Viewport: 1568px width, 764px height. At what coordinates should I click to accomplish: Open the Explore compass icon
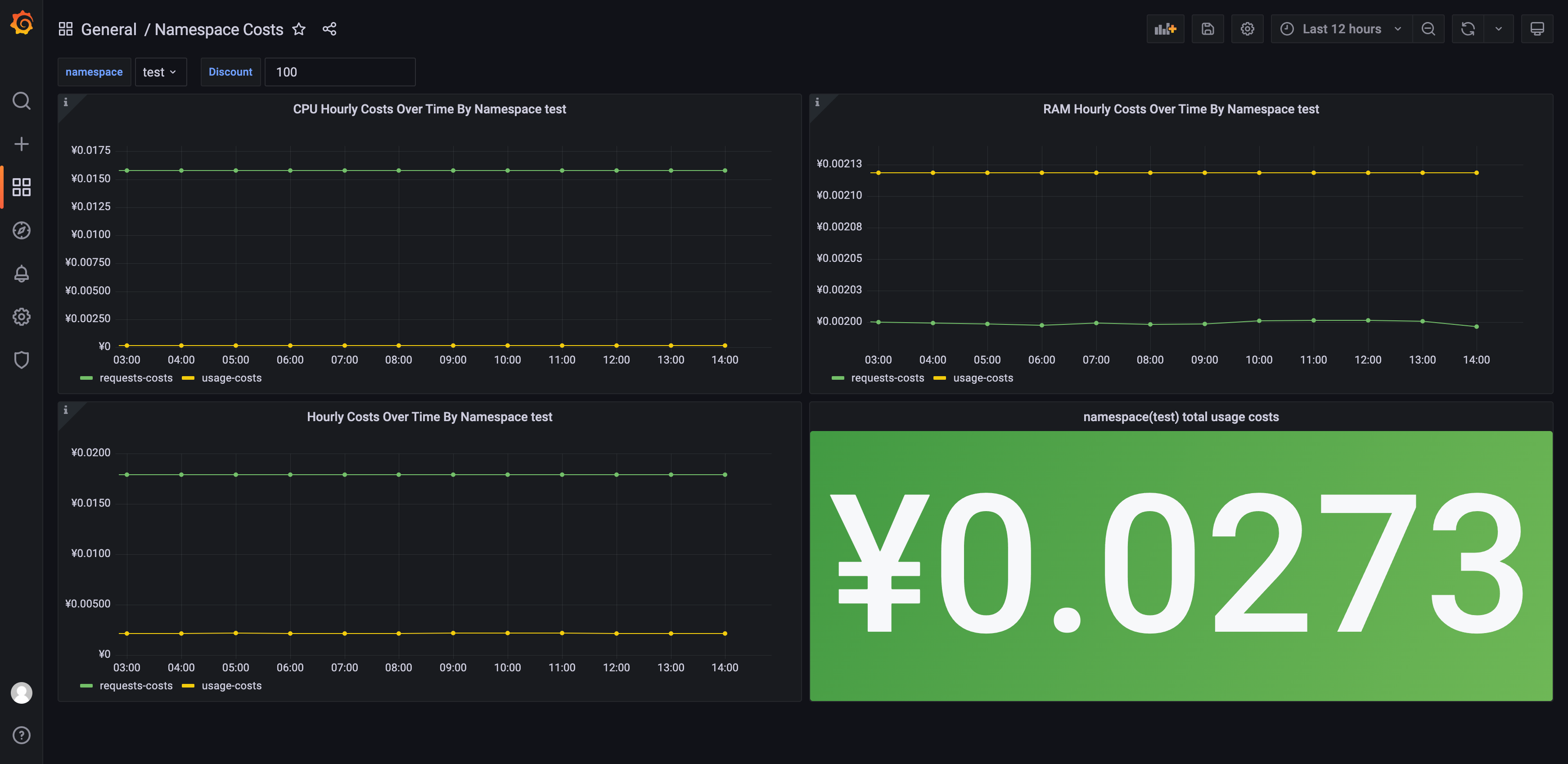coord(21,230)
